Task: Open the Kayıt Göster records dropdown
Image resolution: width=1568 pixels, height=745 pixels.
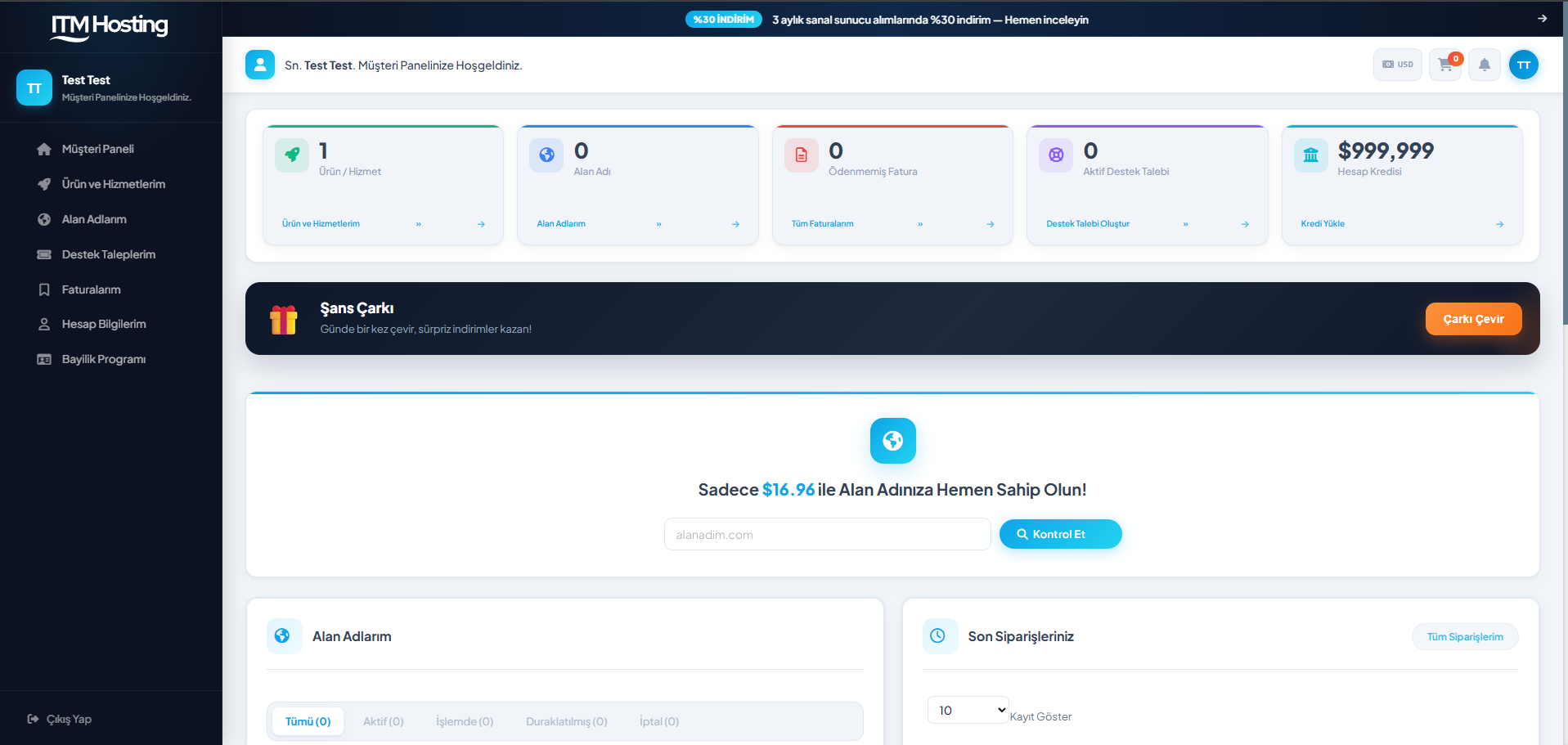Action: tap(968, 710)
